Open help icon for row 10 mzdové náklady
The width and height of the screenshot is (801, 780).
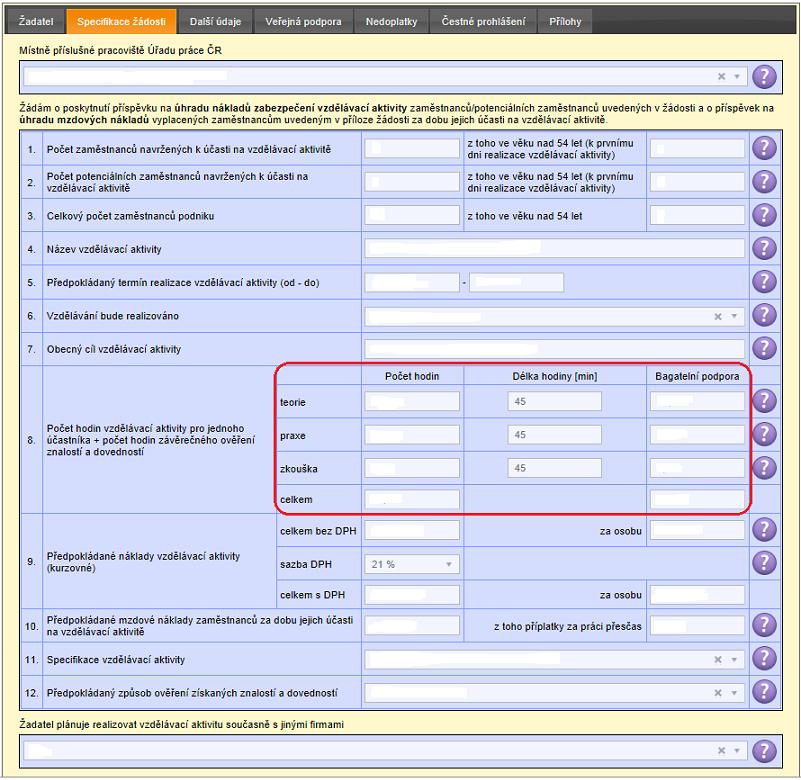tap(764, 625)
